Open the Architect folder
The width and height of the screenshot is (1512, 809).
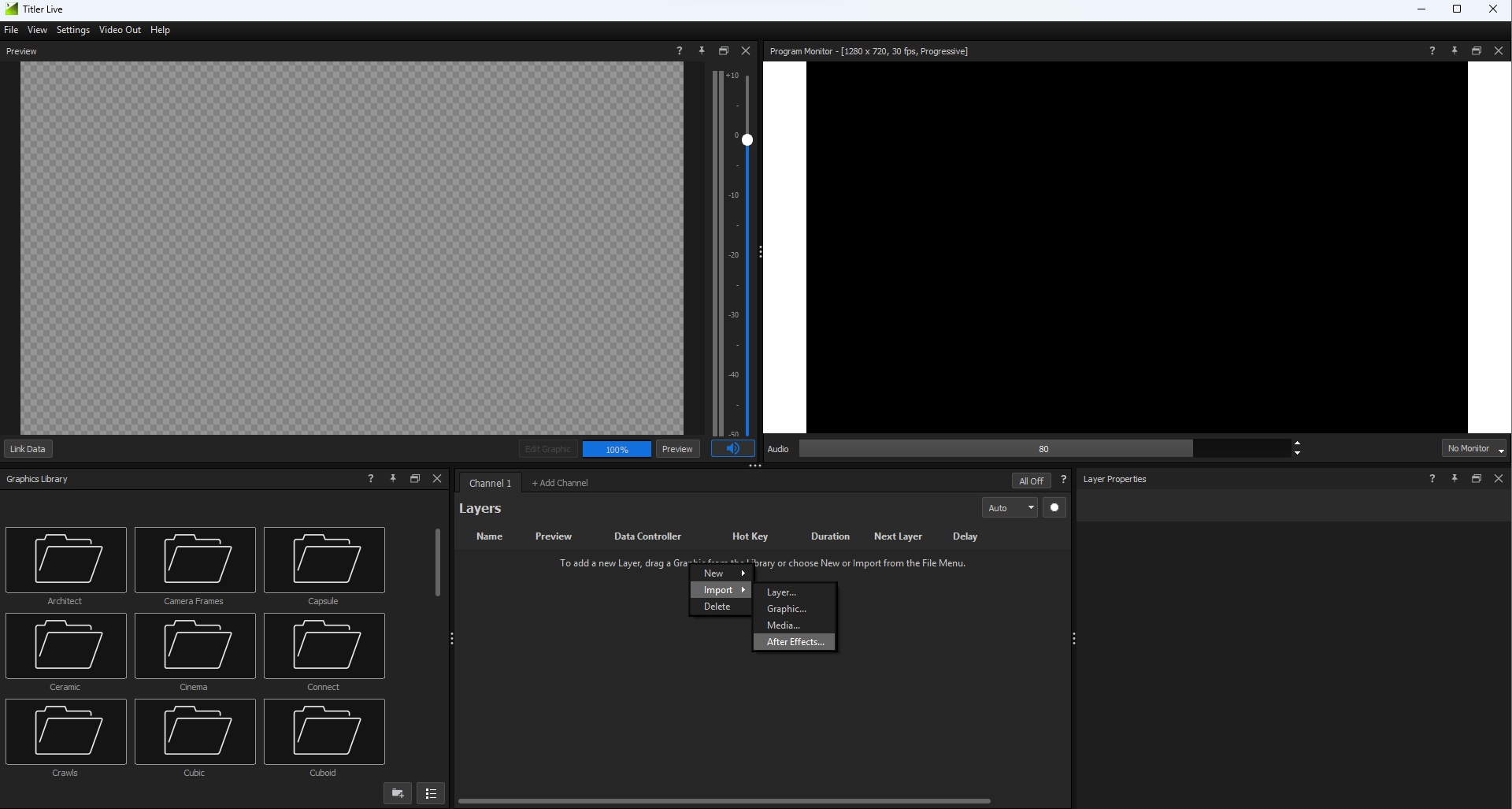tap(66, 560)
